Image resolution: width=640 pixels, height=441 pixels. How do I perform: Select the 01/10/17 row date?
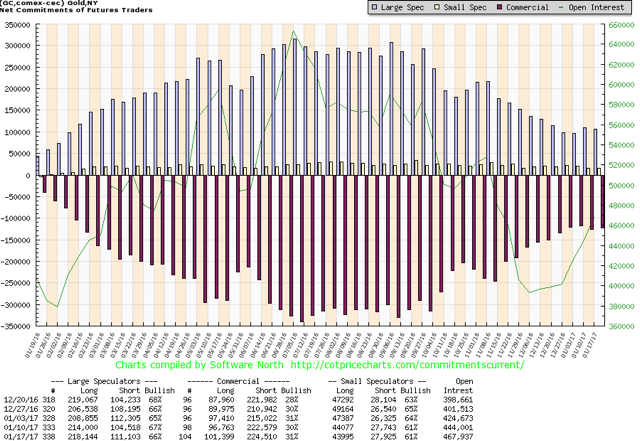[x=20, y=428]
